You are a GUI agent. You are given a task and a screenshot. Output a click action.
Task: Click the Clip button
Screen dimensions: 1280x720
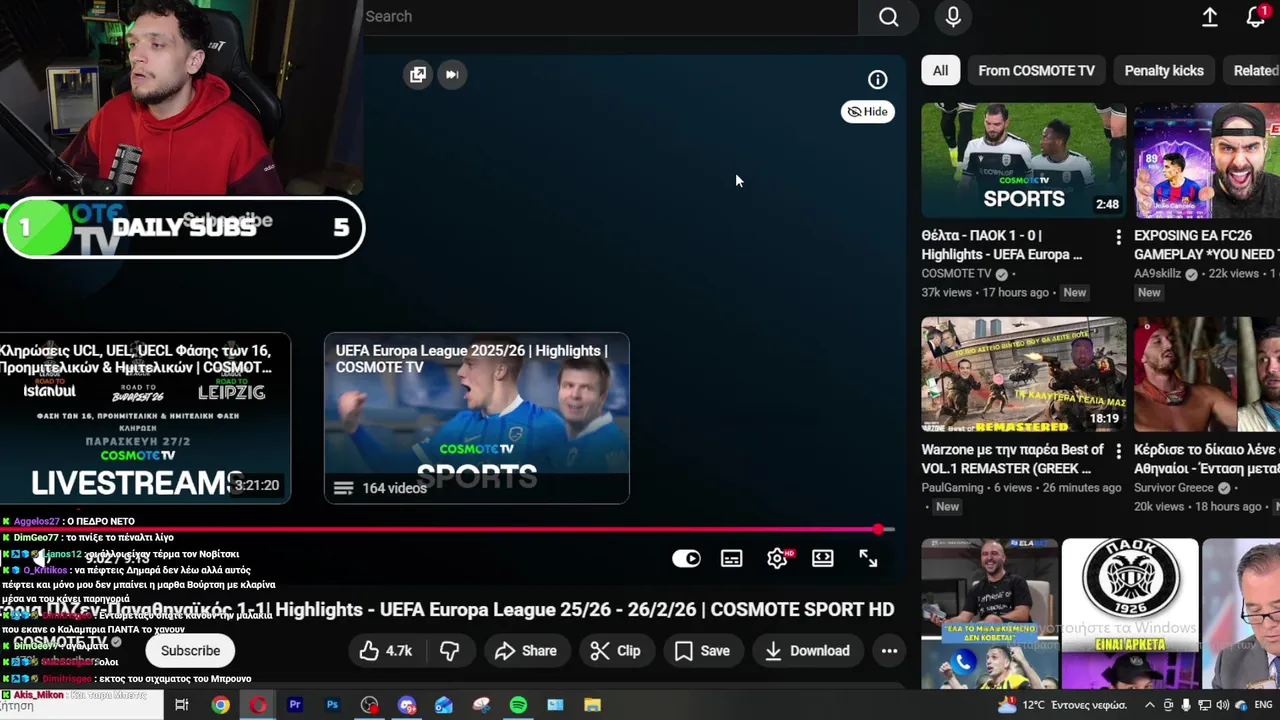[616, 651]
